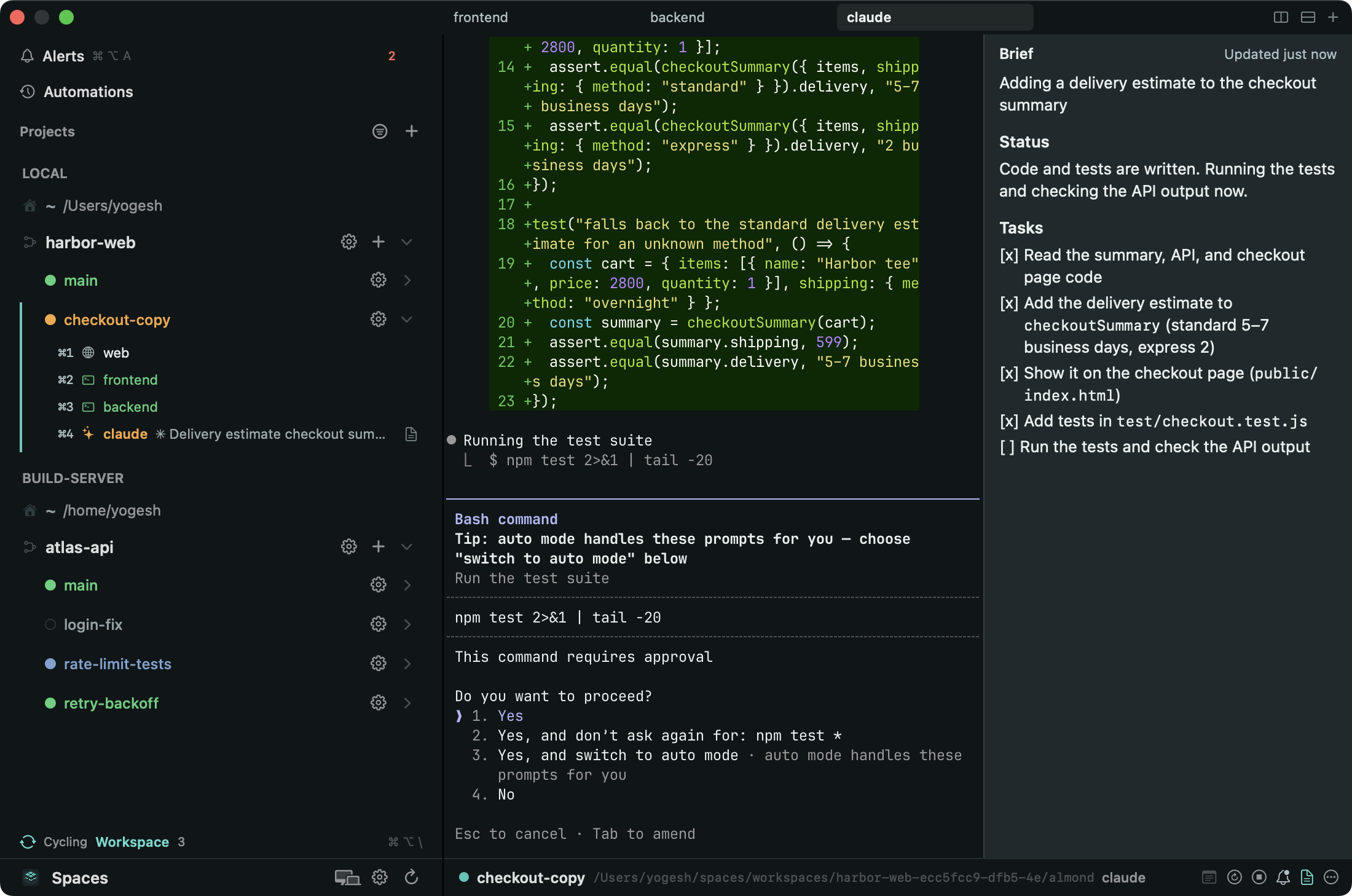Open settings gear for harbor-web main branch
This screenshot has width=1352, height=896.
click(379, 280)
